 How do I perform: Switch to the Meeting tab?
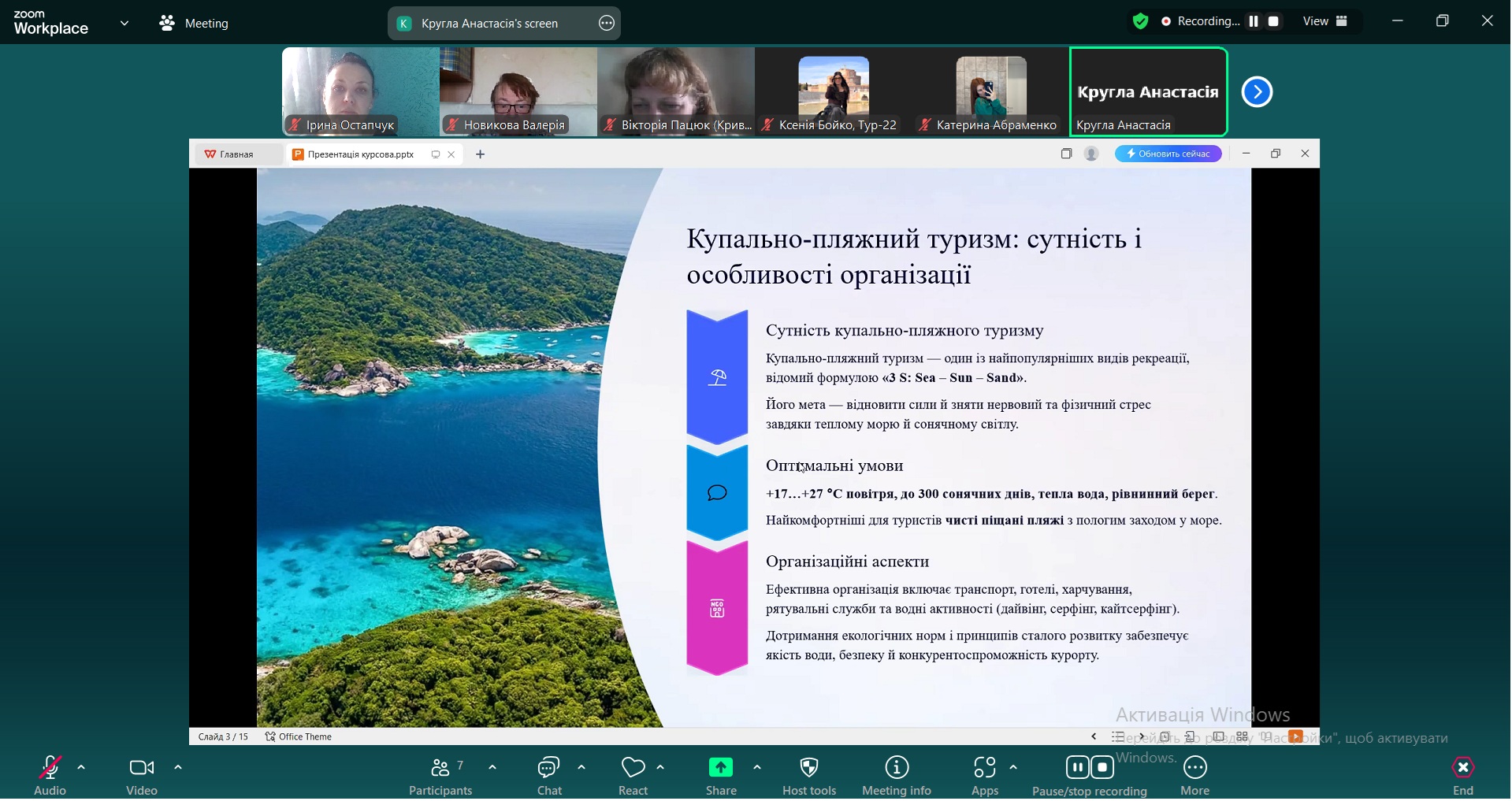195,24
